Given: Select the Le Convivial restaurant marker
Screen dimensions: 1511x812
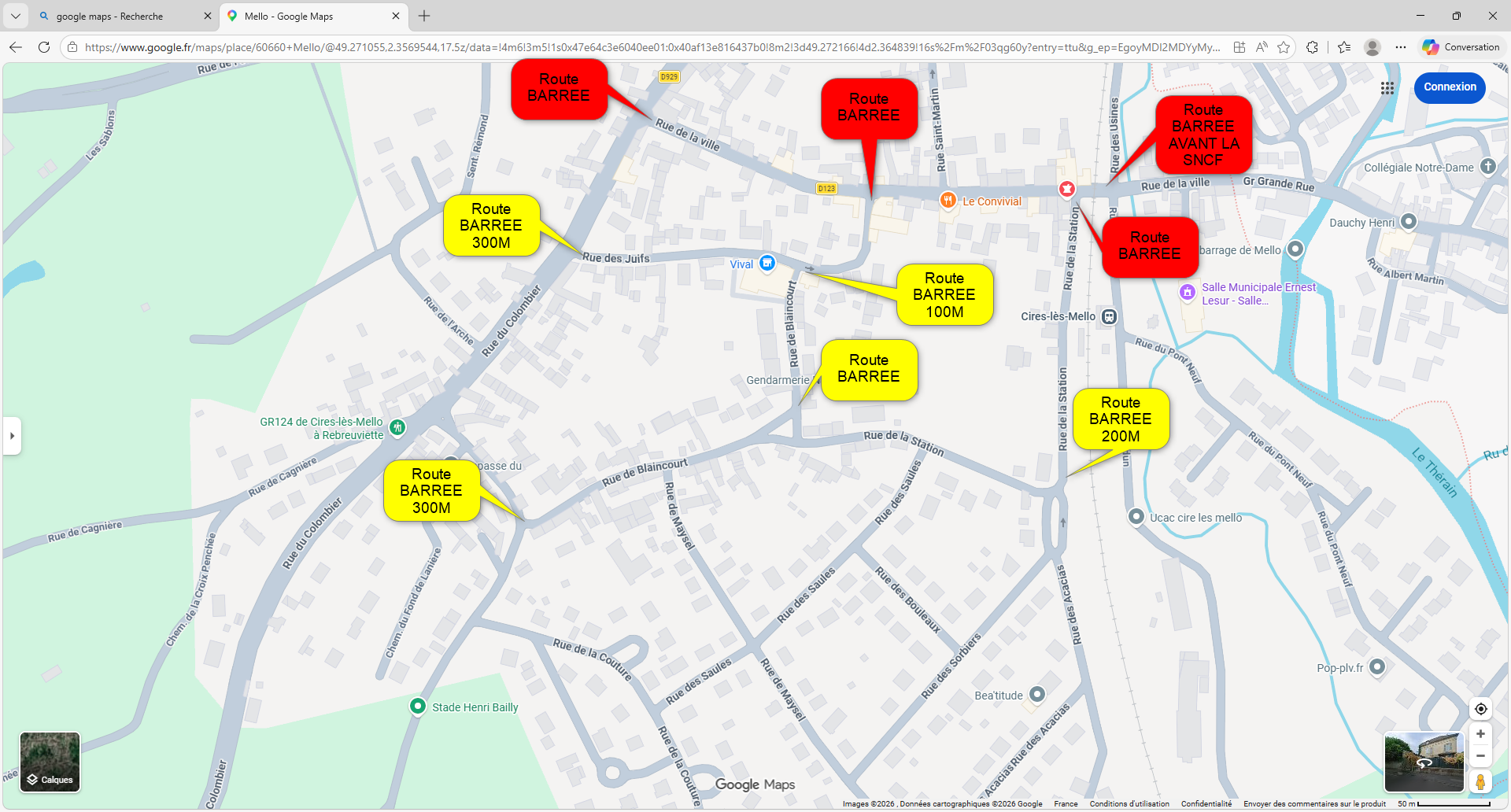Looking at the screenshot, I should [x=948, y=201].
